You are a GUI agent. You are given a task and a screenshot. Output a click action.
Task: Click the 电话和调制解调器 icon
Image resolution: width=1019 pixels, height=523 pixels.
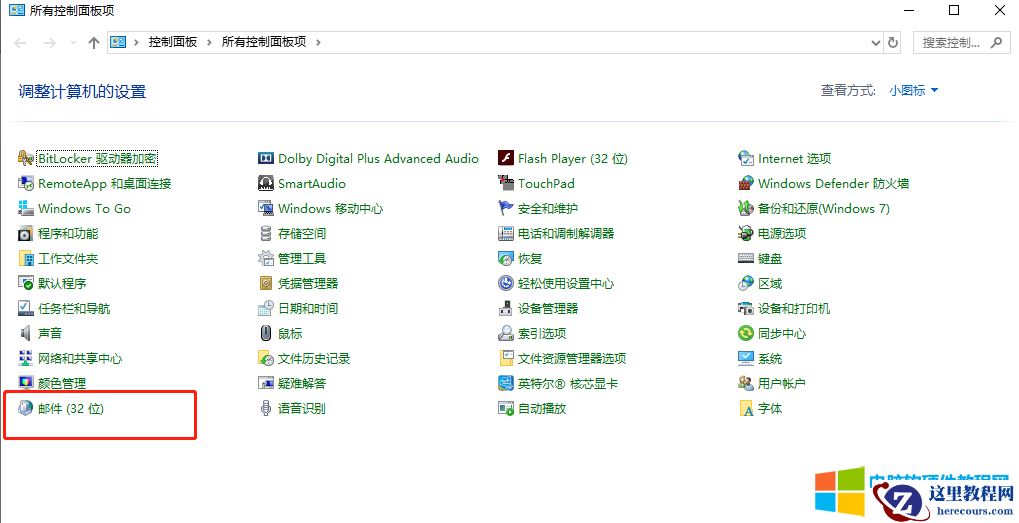point(506,233)
